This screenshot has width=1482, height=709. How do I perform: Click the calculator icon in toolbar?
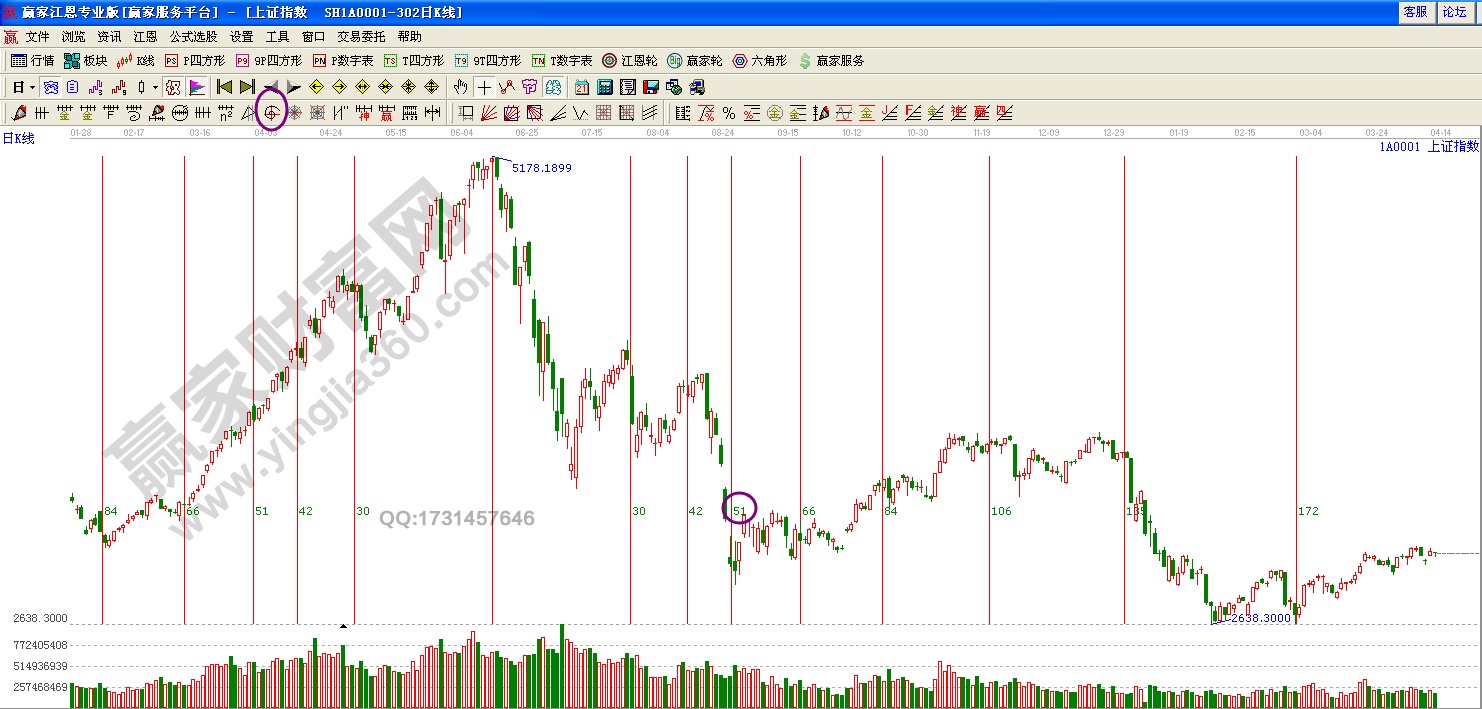[605, 87]
